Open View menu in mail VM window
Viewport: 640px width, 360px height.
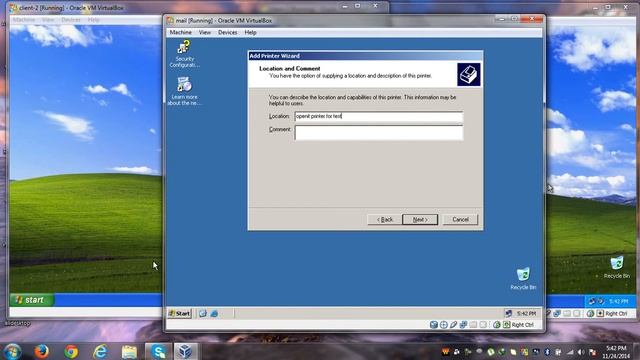pyautogui.click(x=204, y=32)
